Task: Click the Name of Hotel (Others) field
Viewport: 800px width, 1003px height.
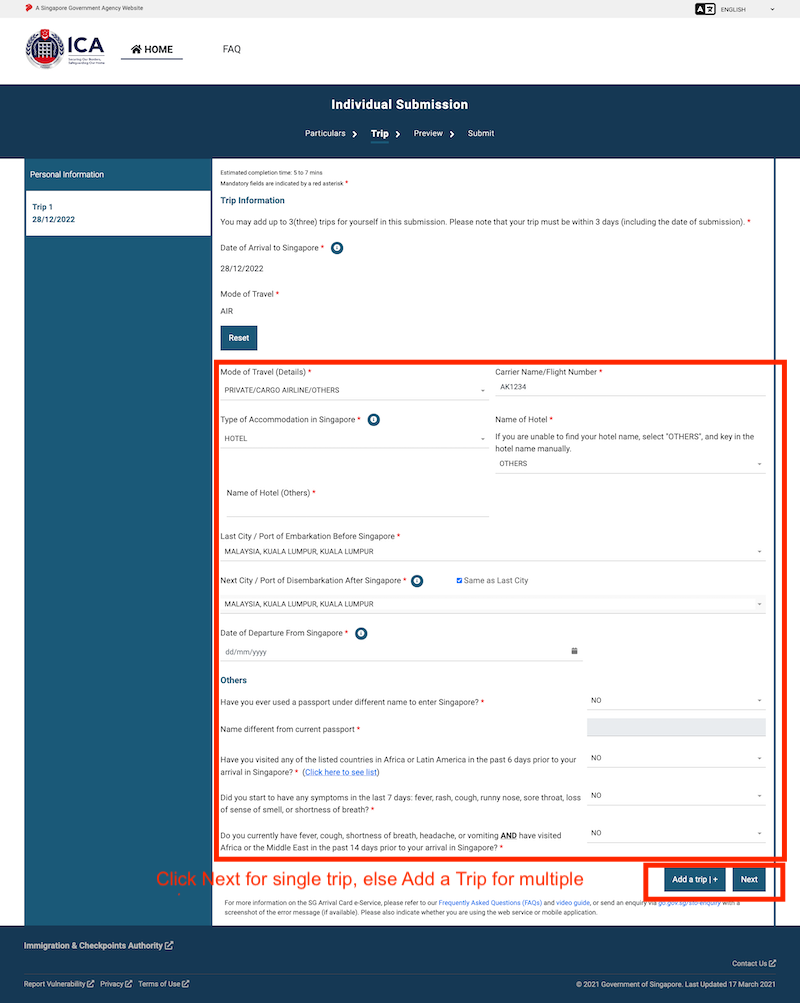Action: [357, 509]
